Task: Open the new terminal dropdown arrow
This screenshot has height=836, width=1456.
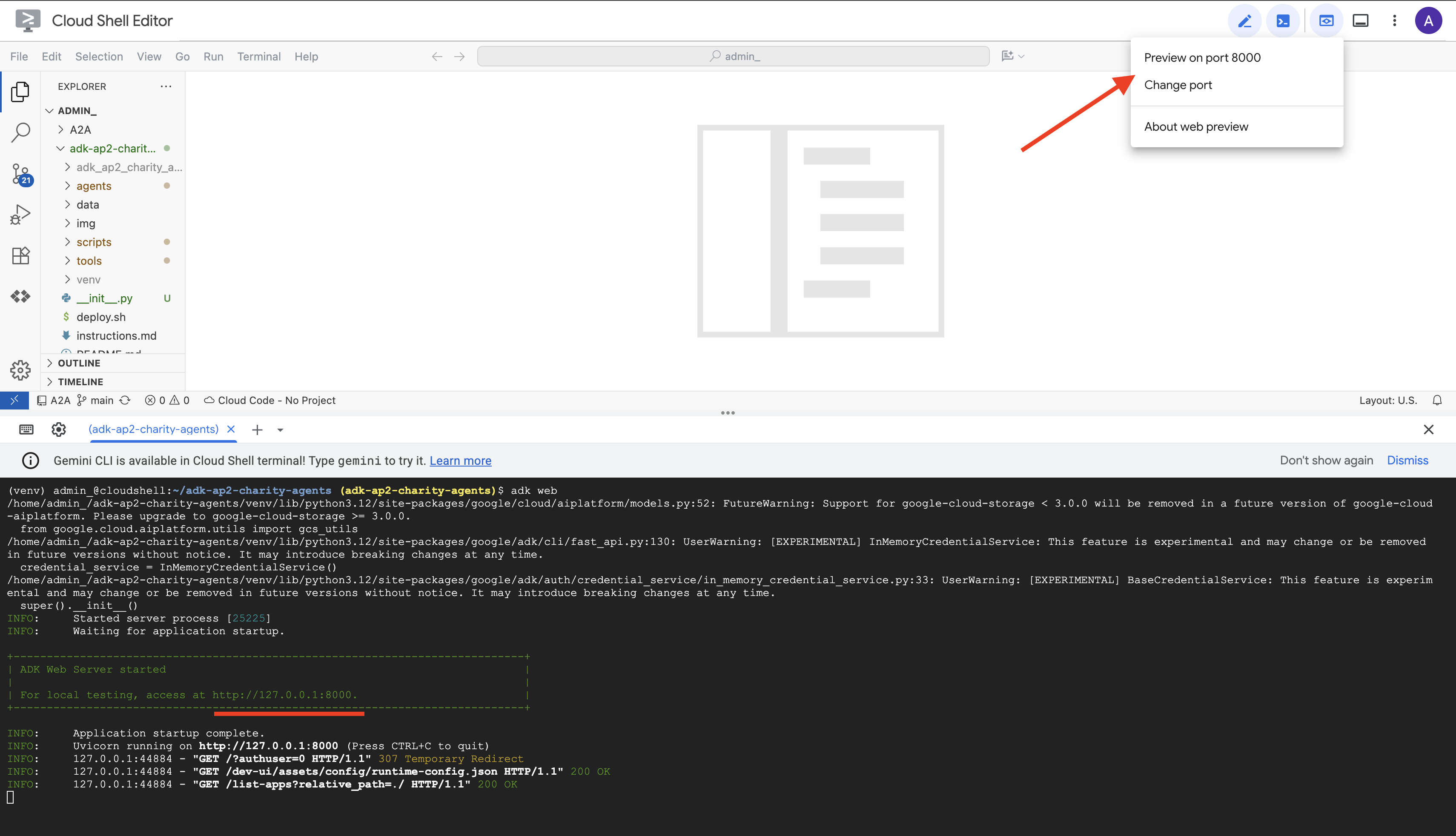Action: click(280, 429)
